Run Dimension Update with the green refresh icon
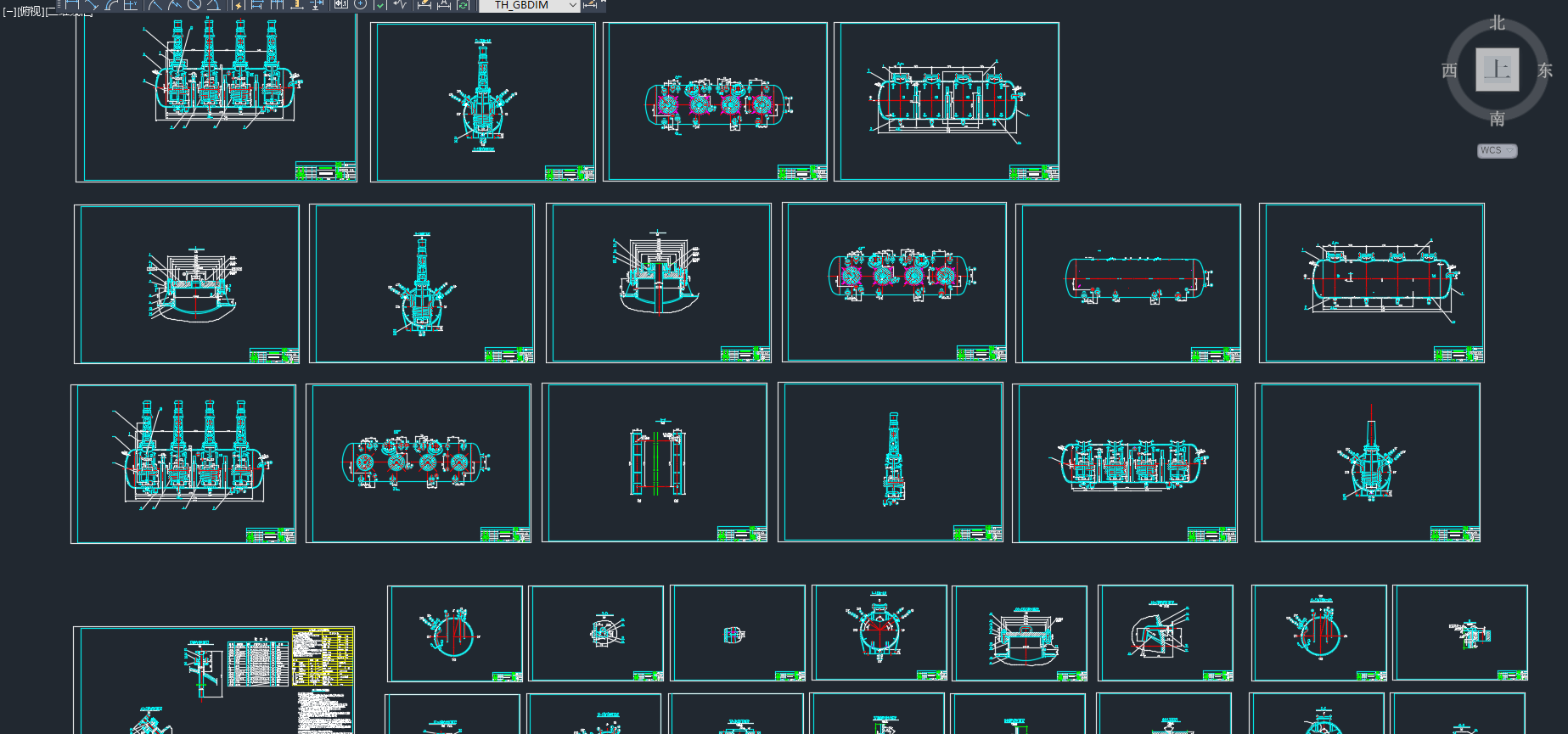Screen dimensions: 1568x734 [464, 4]
